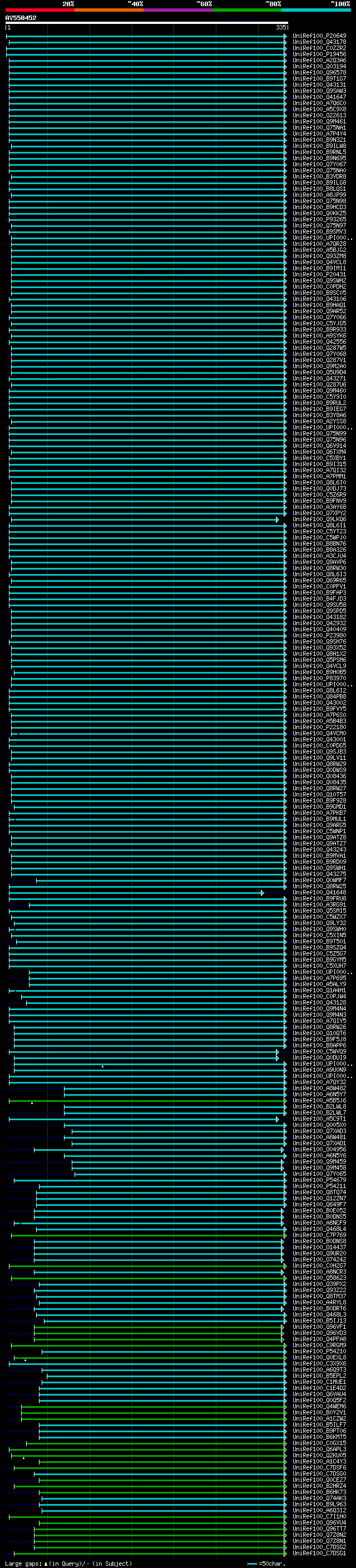This screenshot has height=1568, width=356.
Task: Select the UniRef100_Q43106 label
Action: click(319, 299)
